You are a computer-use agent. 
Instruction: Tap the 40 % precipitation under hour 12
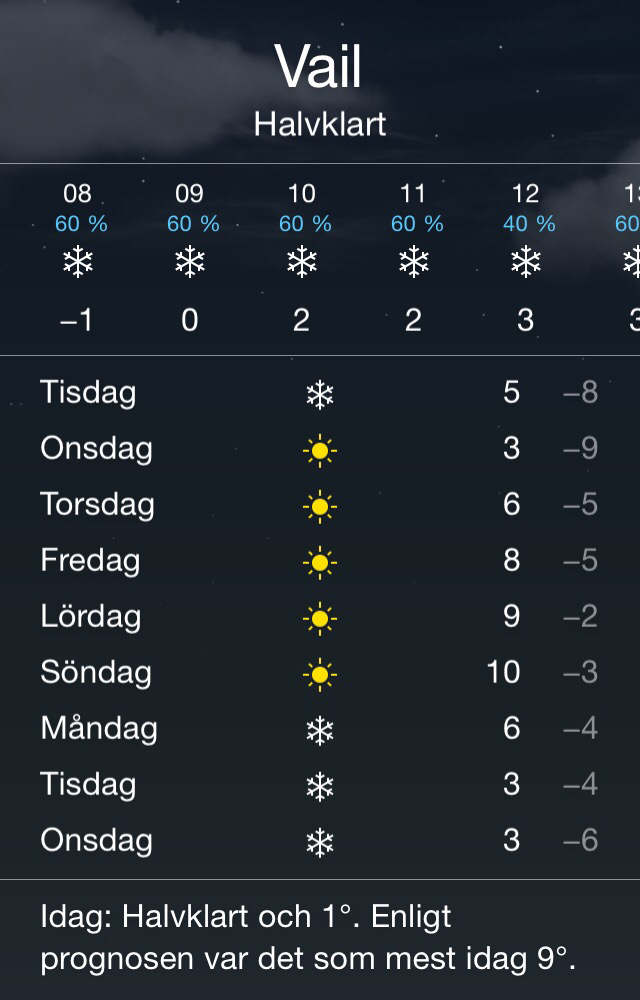point(529,224)
